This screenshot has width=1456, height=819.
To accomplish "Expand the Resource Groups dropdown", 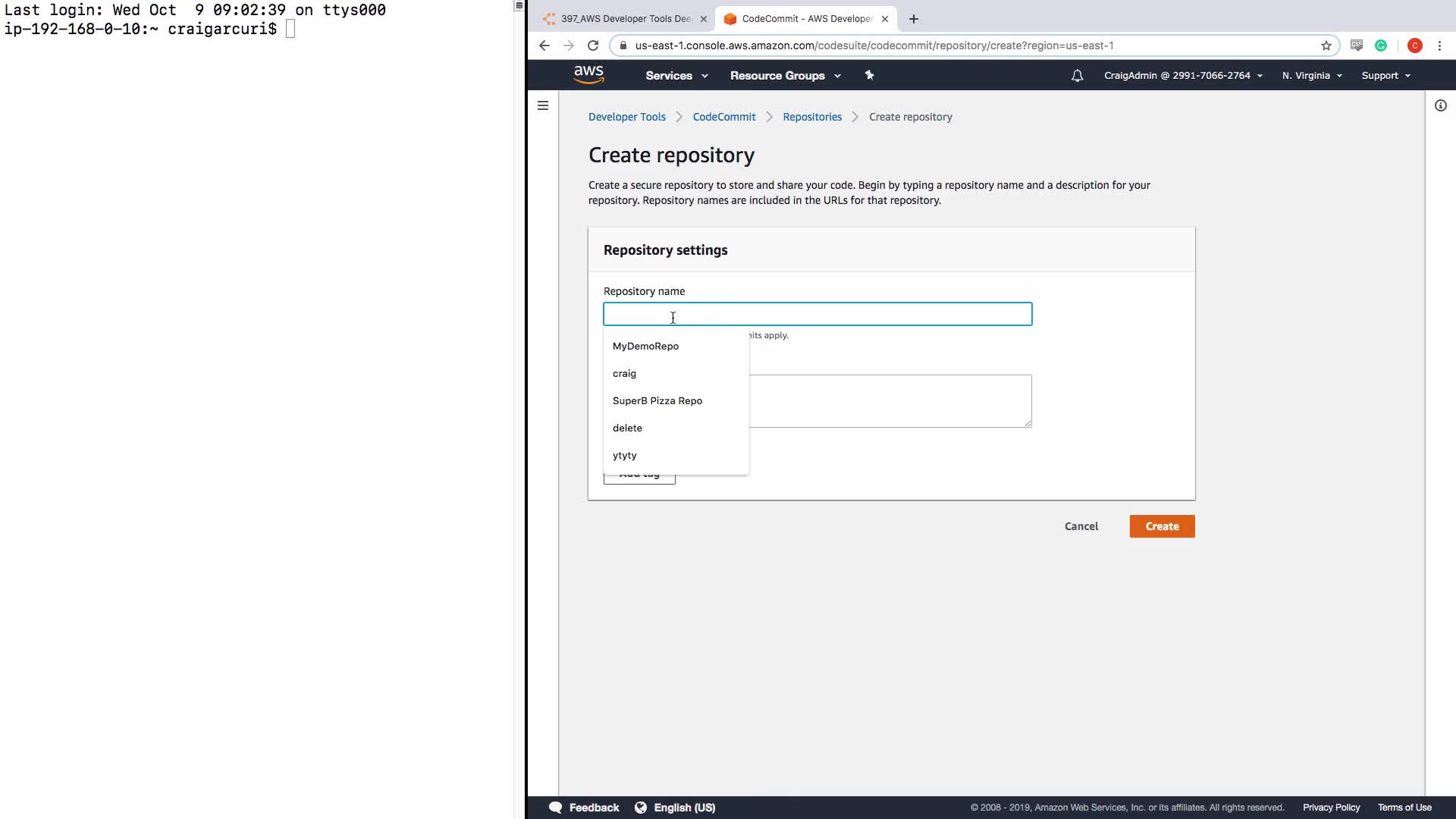I will (785, 76).
